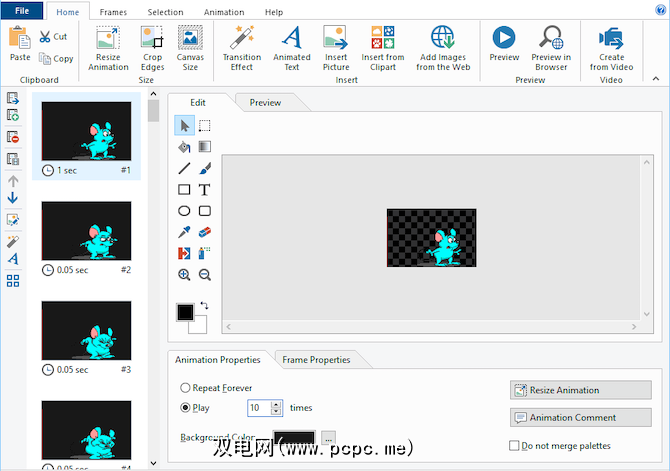The width and height of the screenshot is (670, 471).
Task: Zoom in with the magnifier plus
Action: [x=185, y=274]
